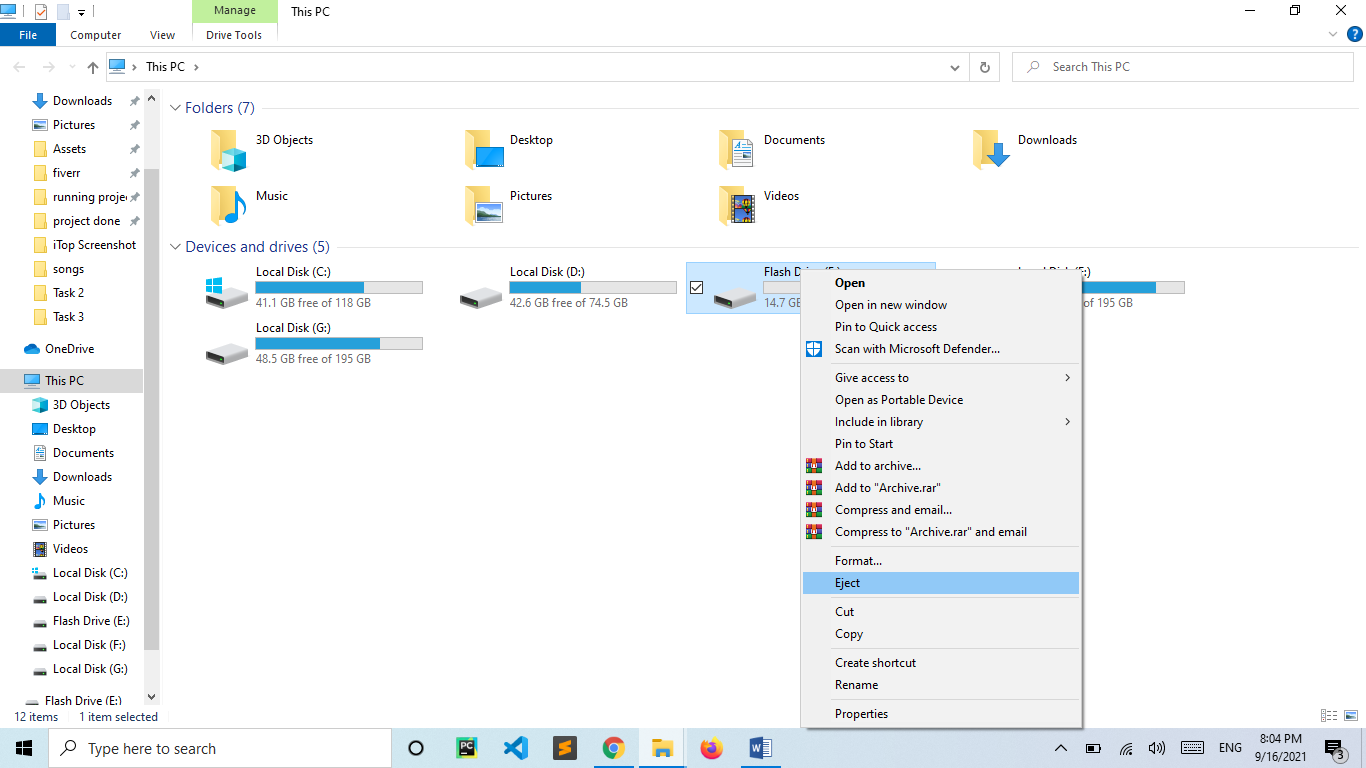Collapse the Devices and drives section
Image resolution: width=1366 pixels, height=768 pixels.
click(x=175, y=246)
